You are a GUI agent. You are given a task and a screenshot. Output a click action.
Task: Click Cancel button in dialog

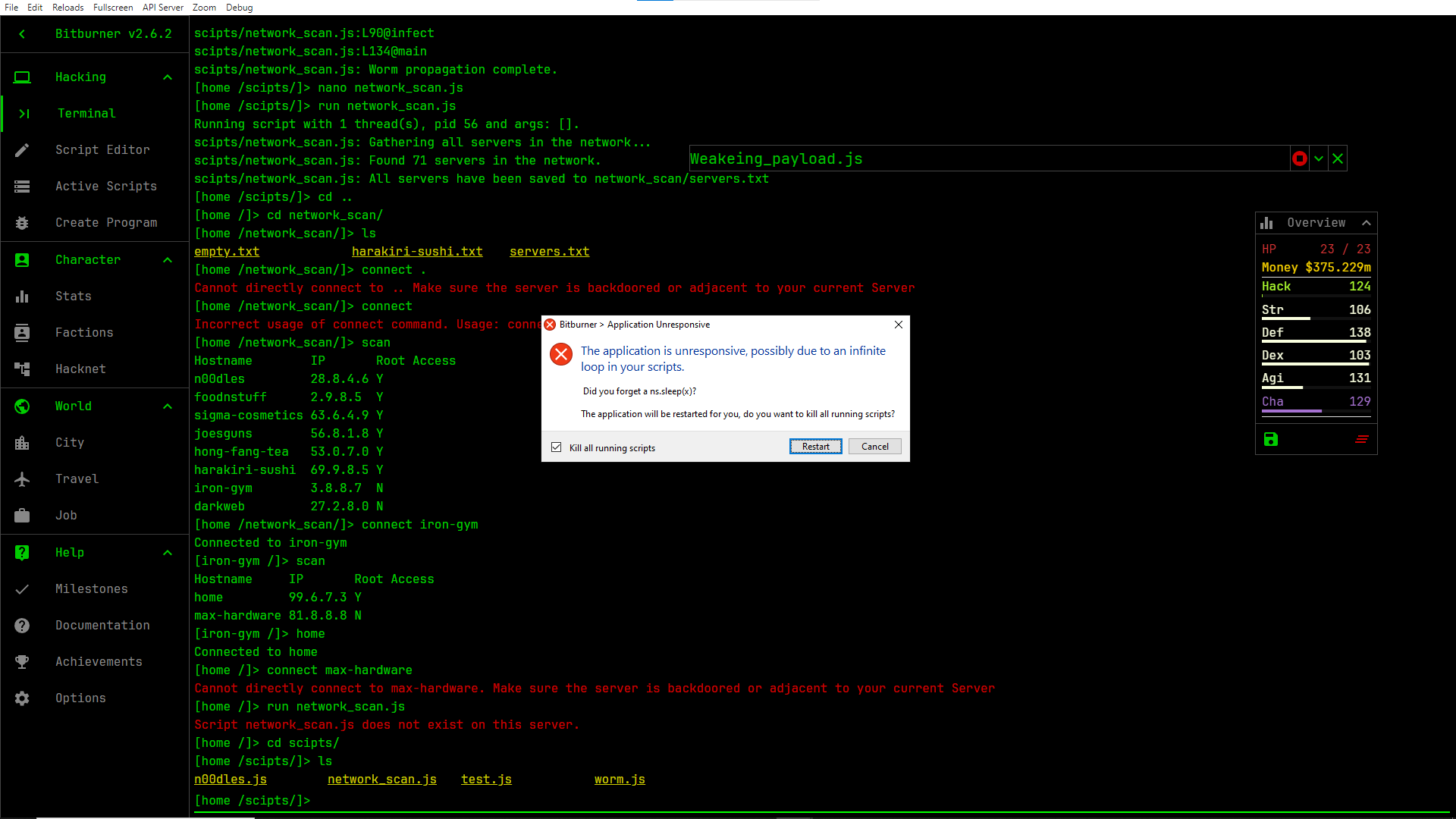[x=875, y=446]
